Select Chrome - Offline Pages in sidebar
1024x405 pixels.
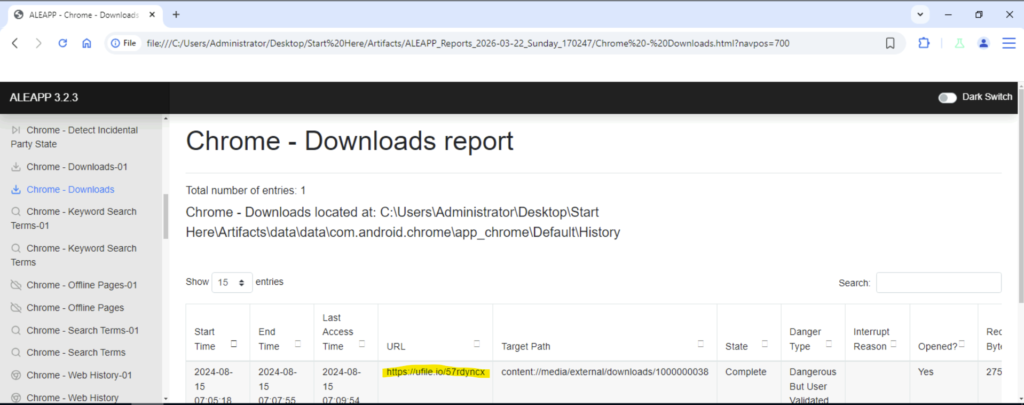75,307
